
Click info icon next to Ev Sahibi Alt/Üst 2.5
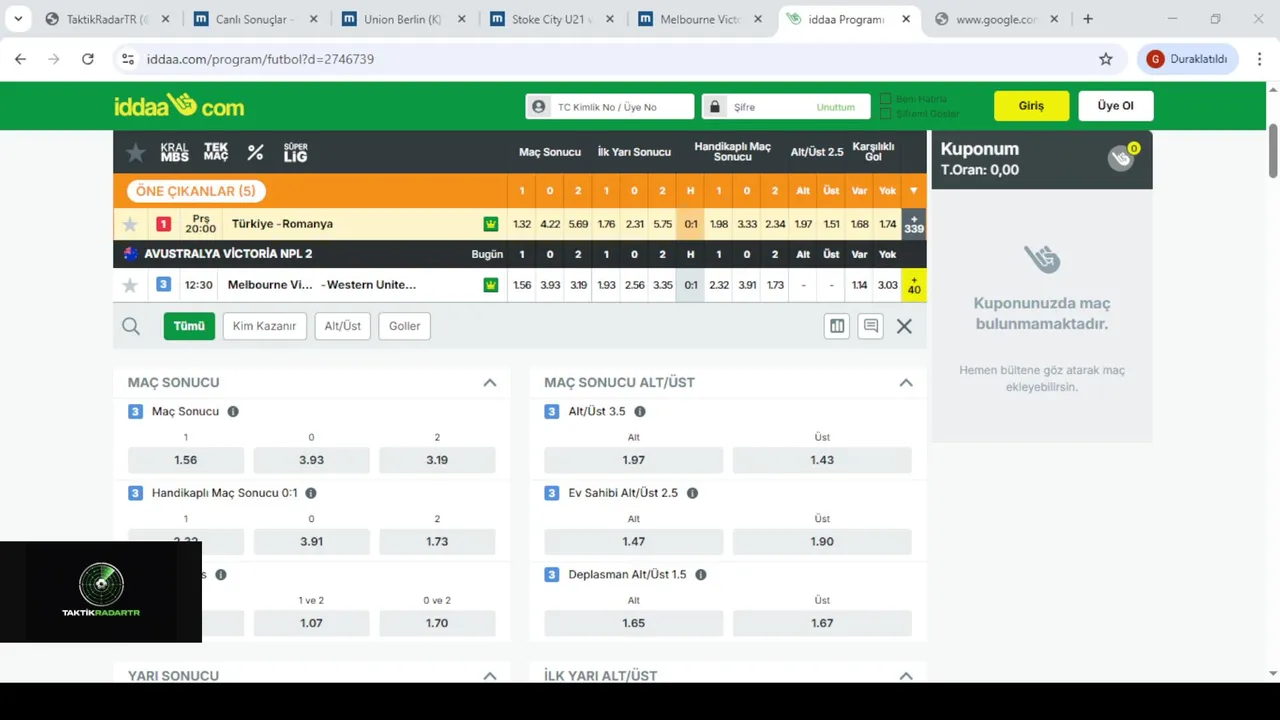coord(692,493)
